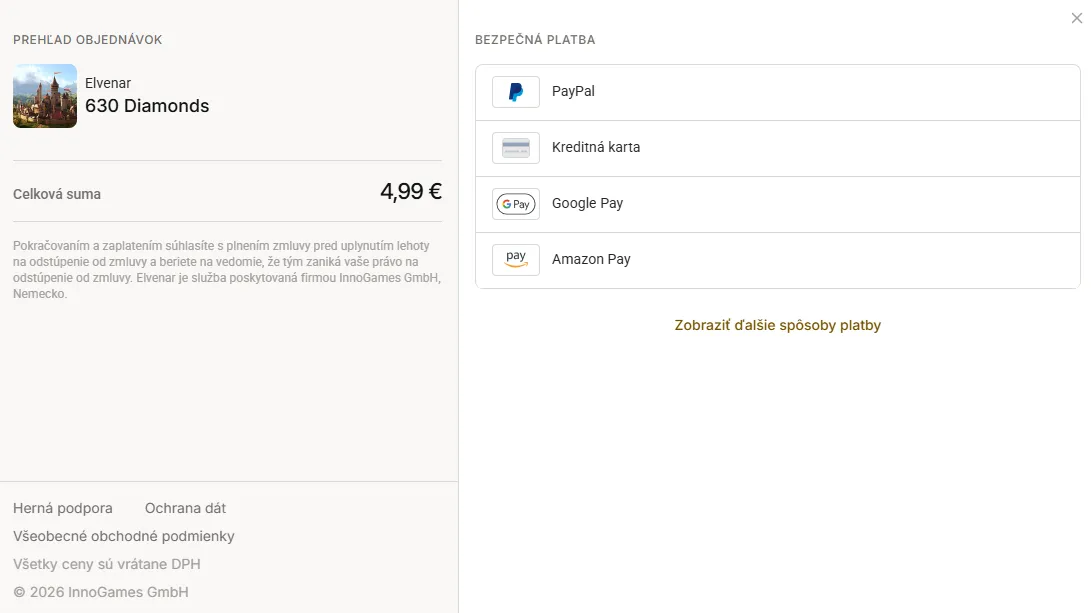Choose Kreditná karta payment option
This screenshot has width=1091, height=613.
pyautogui.click(x=777, y=148)
